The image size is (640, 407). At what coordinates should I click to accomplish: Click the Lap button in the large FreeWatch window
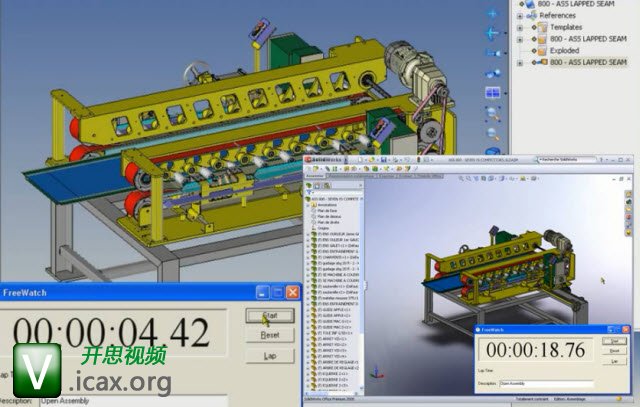pyautogui.click(x=270, y=356)
